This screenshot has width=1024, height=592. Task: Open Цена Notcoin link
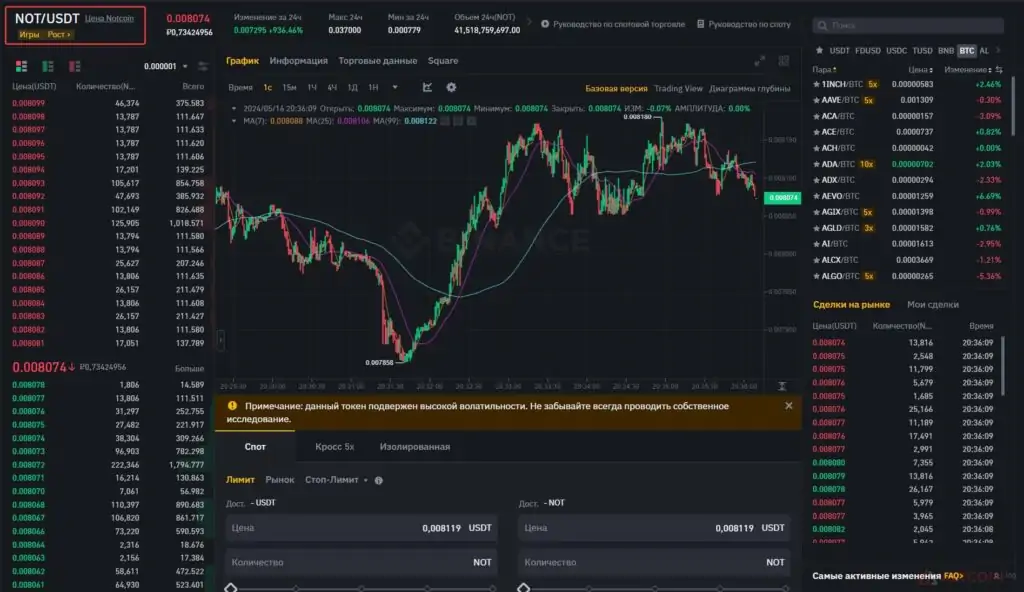(109, 18)
